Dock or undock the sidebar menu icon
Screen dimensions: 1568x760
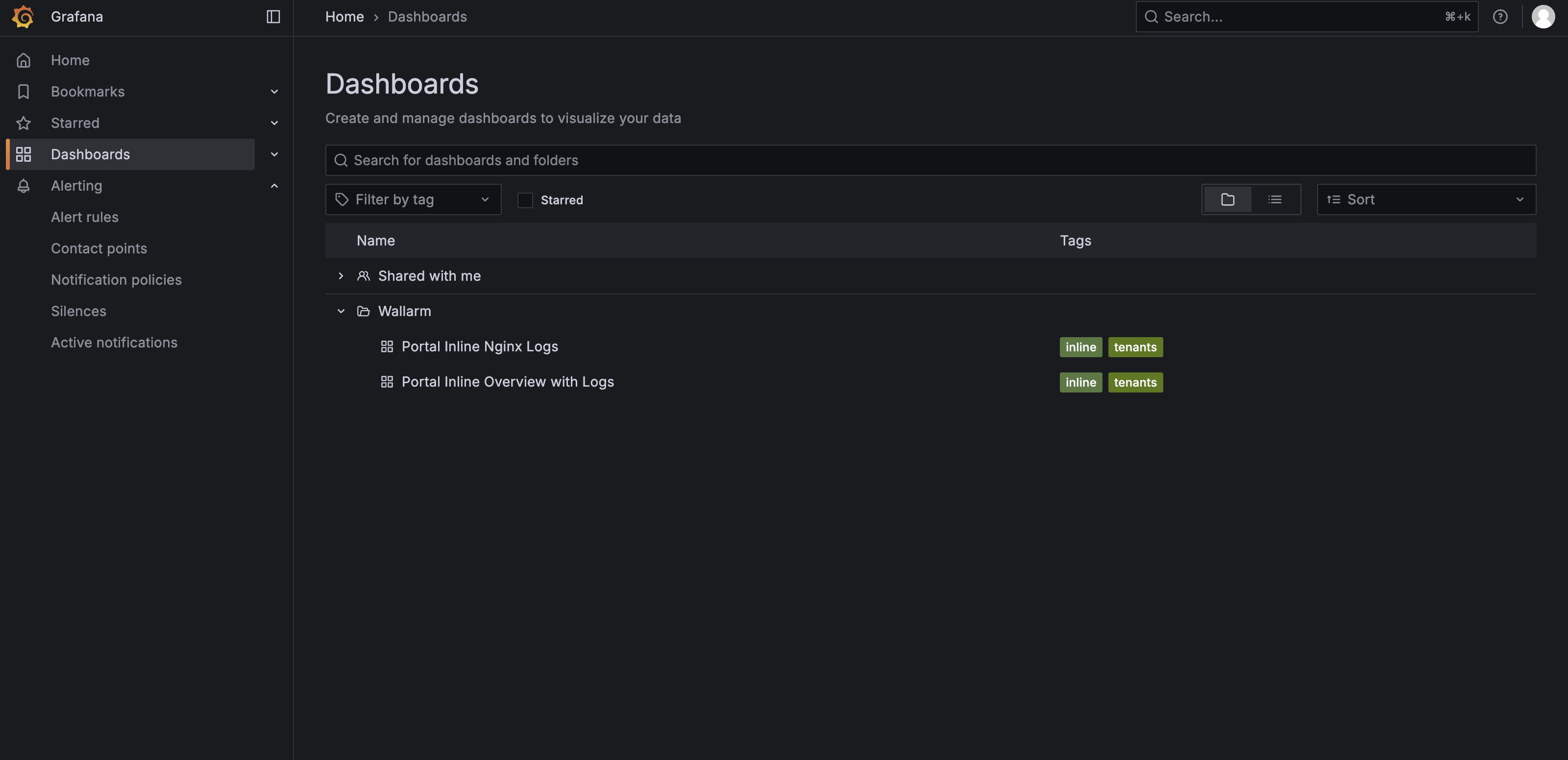pos(273,17)
